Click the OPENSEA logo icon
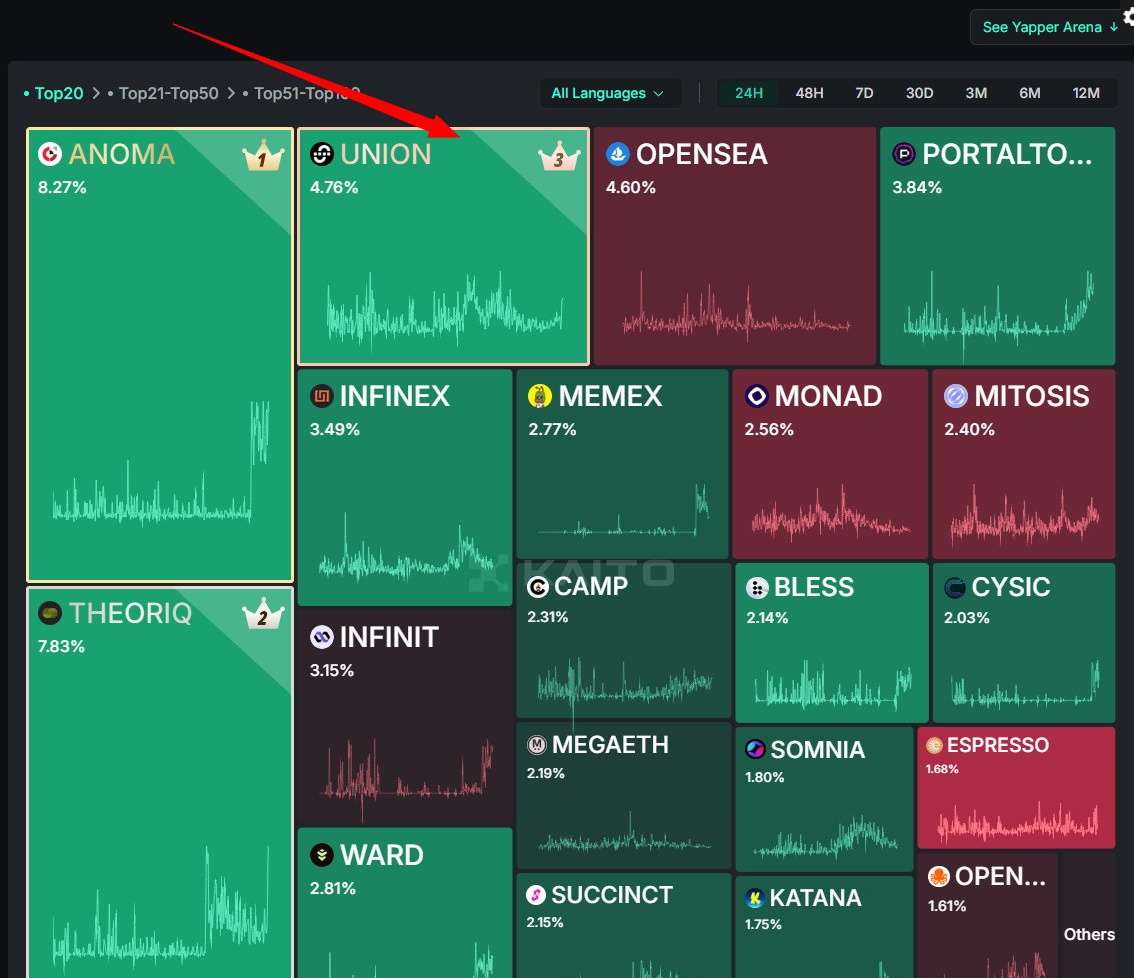This screenshot has width=1134, height=978. pyautogui.click(x=618, y=154)
